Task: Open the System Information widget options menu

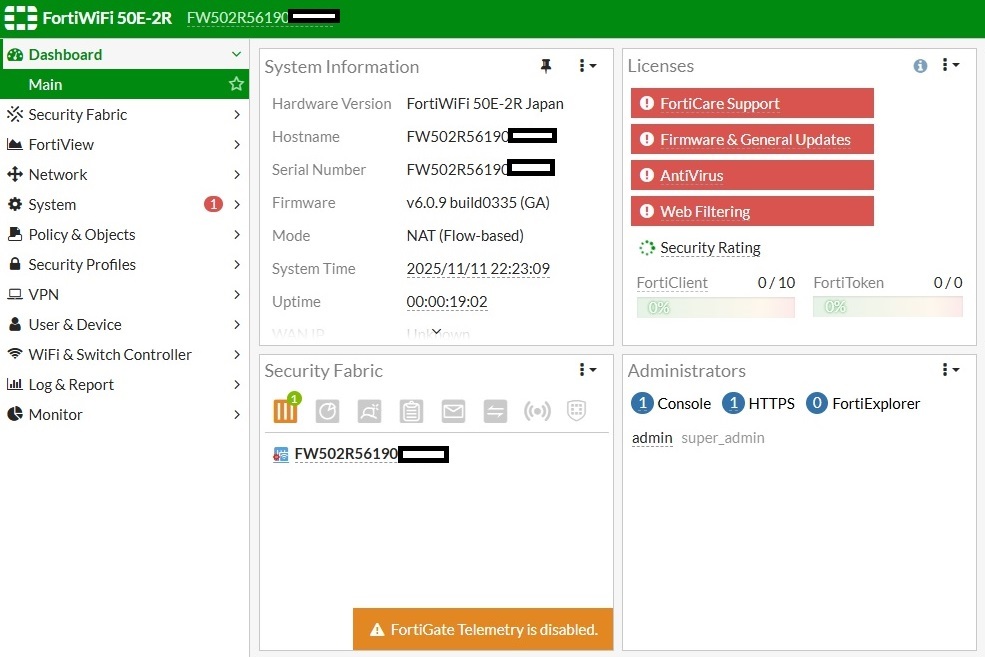Action: (587, 66)
